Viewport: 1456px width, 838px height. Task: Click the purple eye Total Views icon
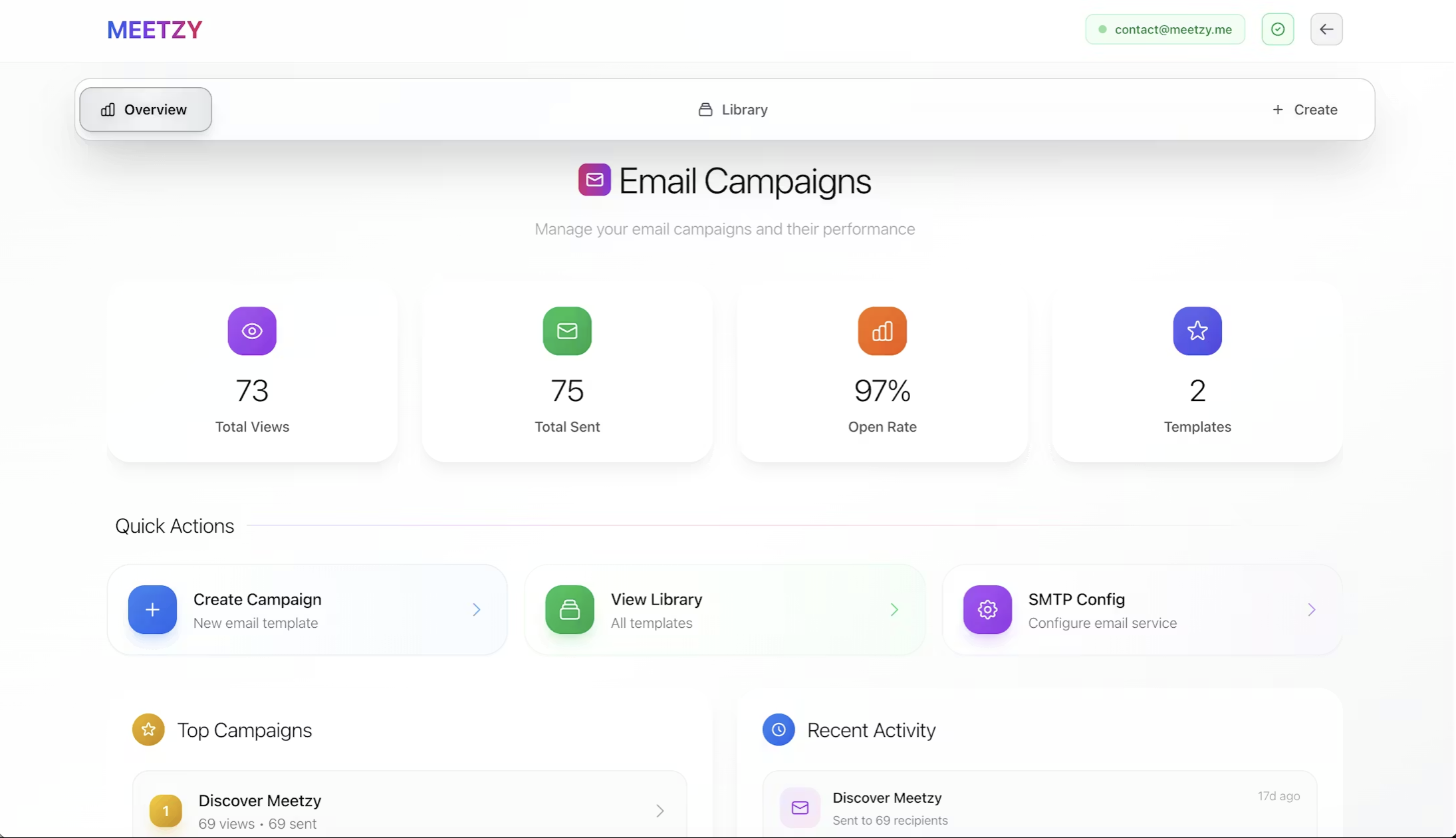coord(252,331)
